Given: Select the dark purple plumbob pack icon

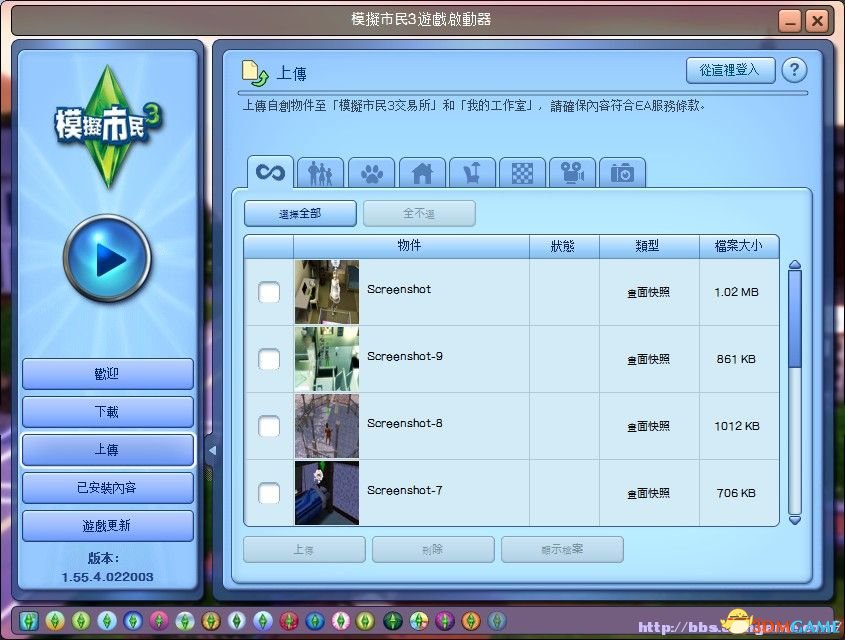Looking at the screenshot, I should coord(445,621).
